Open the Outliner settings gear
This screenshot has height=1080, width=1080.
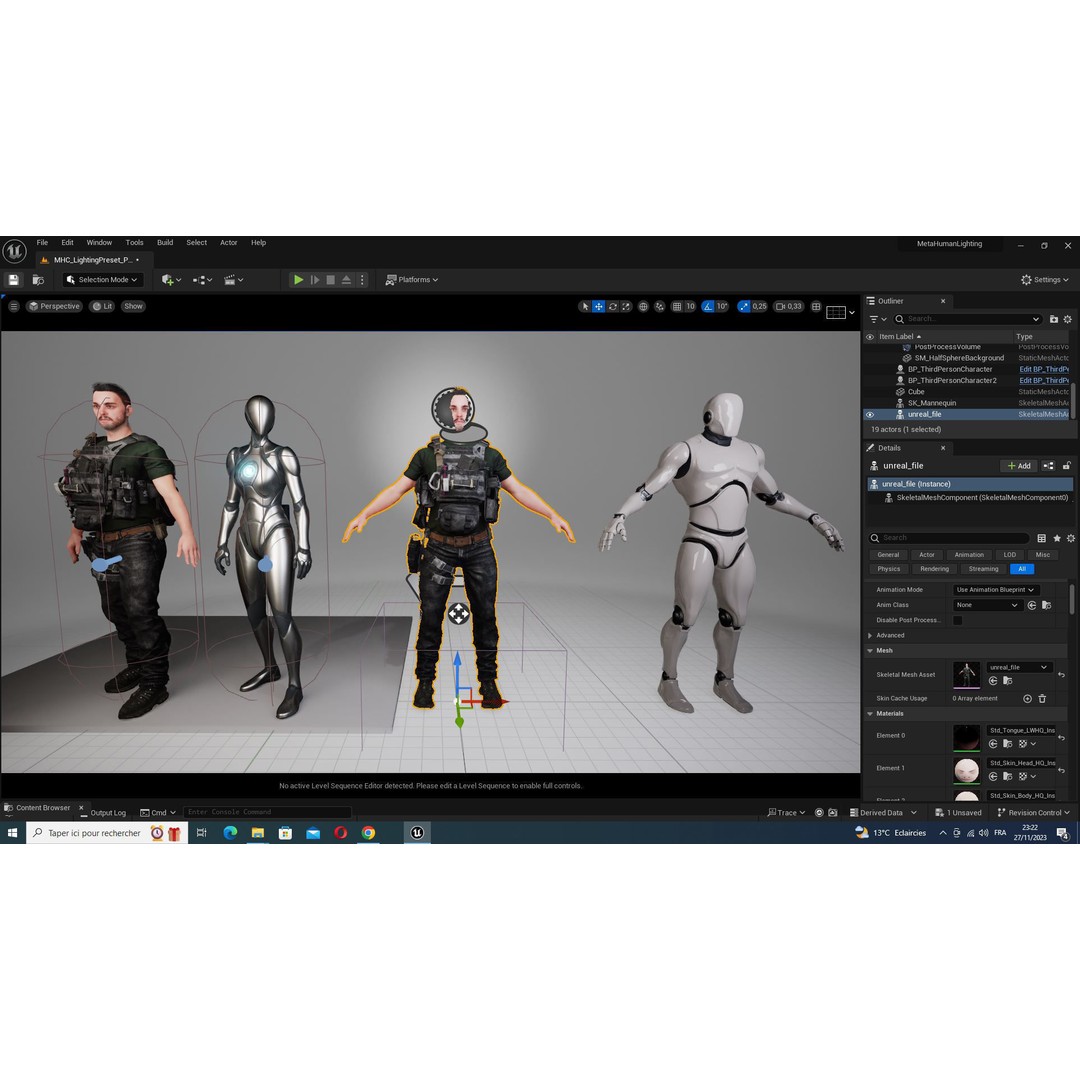pyautogui.click(x=1068, y=319)
